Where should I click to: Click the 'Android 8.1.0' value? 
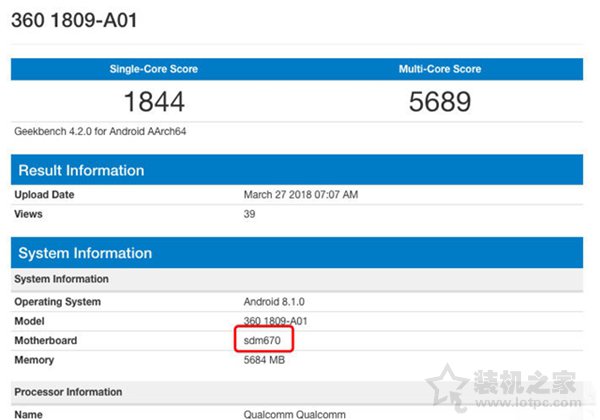pos(274,302)
